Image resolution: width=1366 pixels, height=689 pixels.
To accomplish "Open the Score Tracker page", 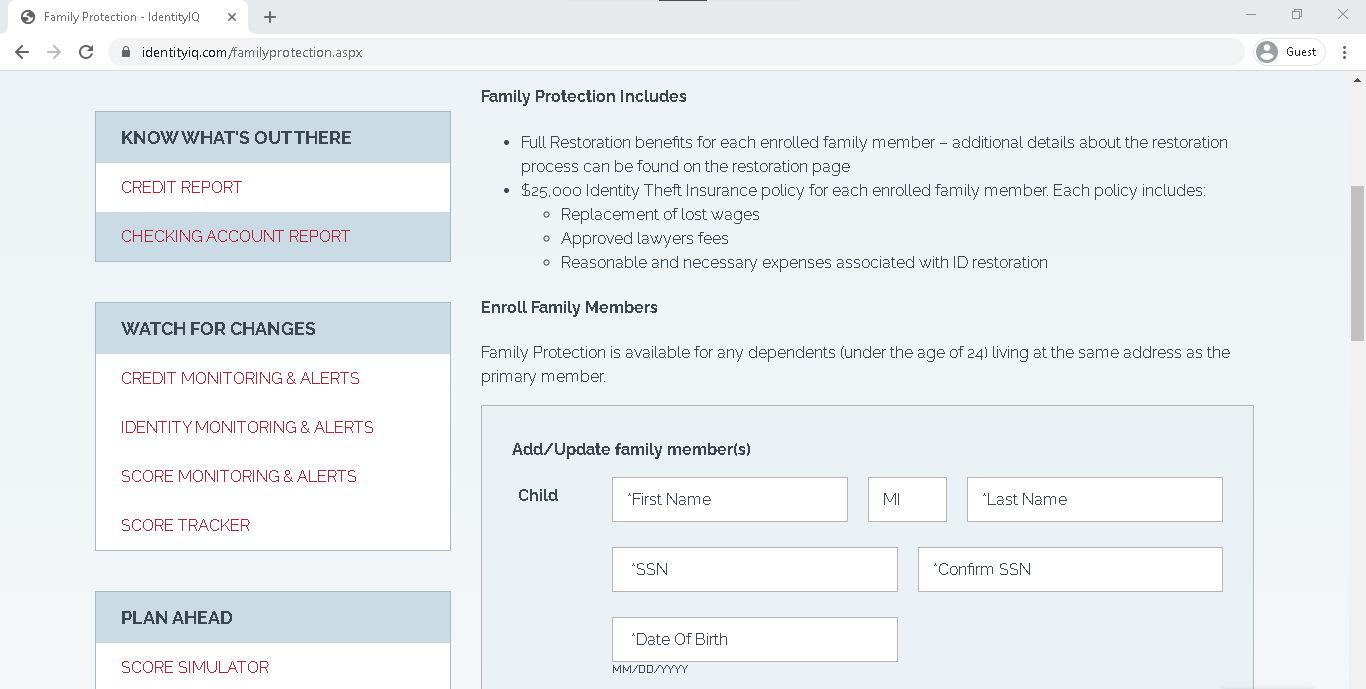I will [185, 524].
